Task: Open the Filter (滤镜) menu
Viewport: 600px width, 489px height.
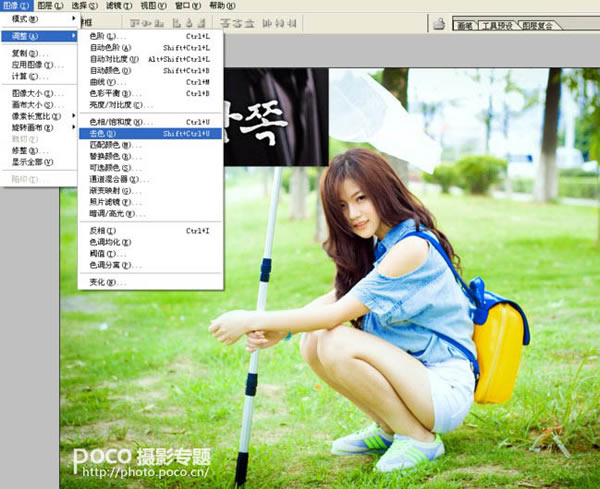Action: coord(117,6)
